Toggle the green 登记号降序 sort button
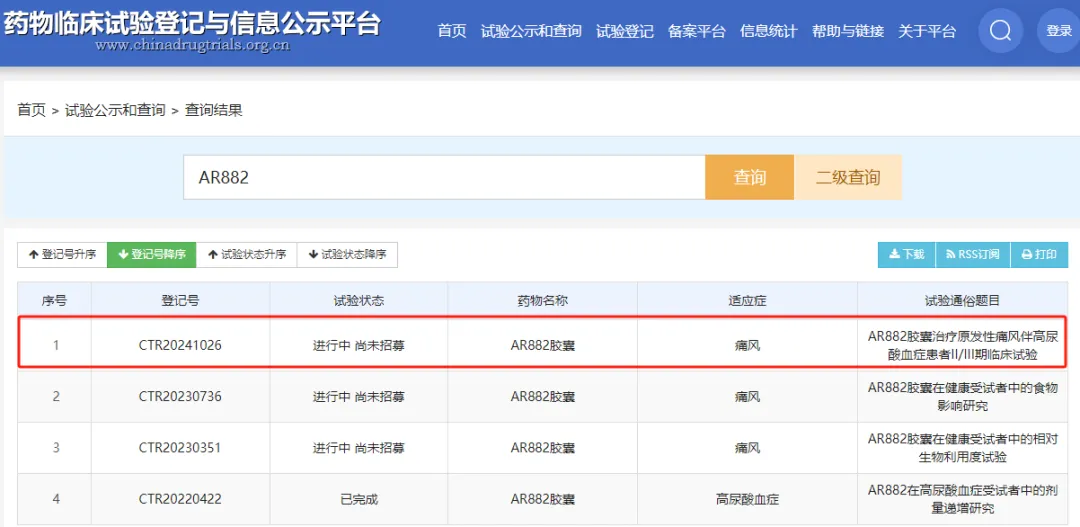 (x=152, y=255)
